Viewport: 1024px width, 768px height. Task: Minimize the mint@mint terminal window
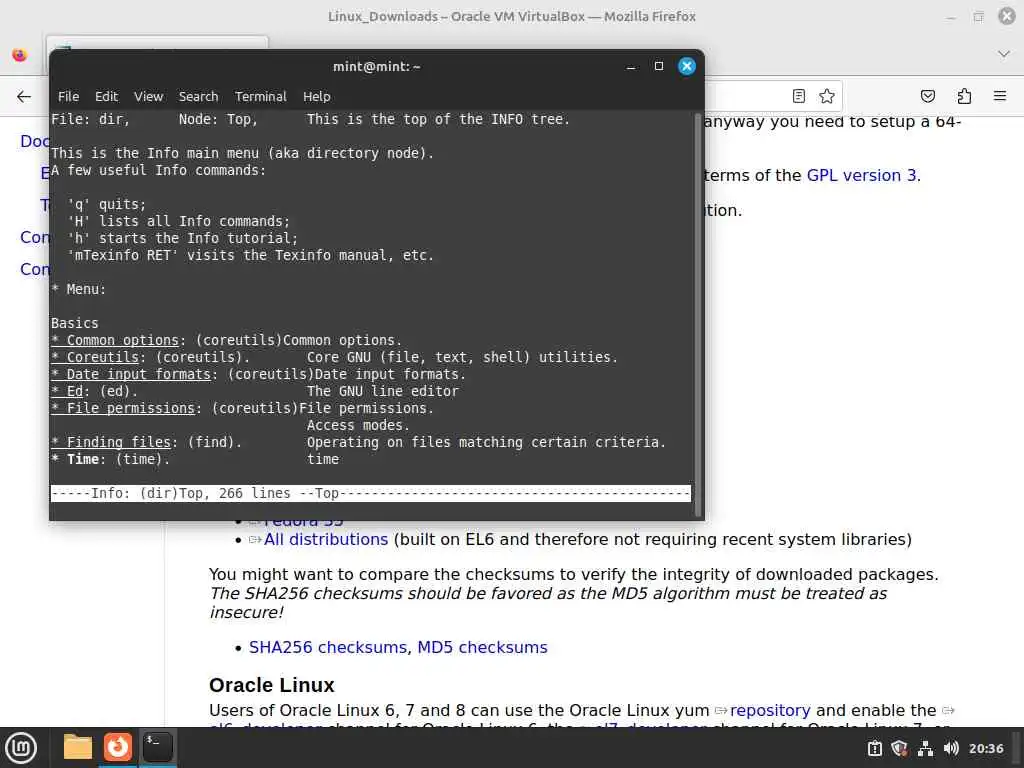[x=631, y=67]
